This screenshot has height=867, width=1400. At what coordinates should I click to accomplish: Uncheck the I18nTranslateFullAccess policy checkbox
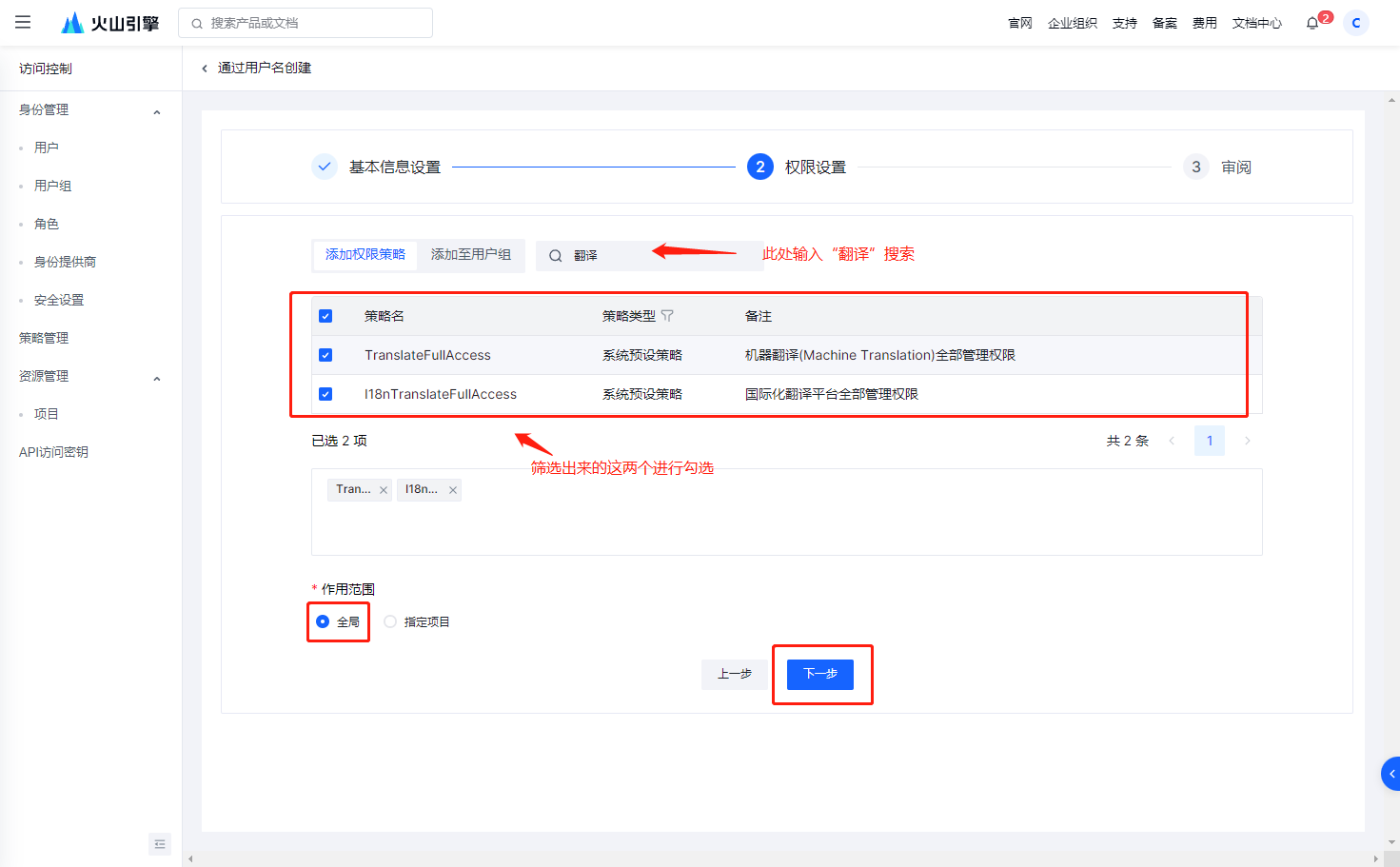325,394
